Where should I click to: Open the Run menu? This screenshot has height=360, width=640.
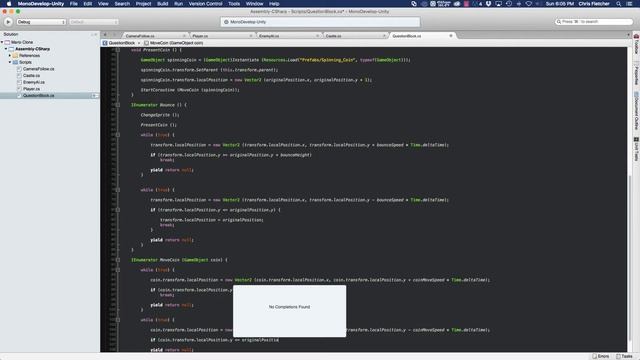pyautogui.click(x=178, y=4)
